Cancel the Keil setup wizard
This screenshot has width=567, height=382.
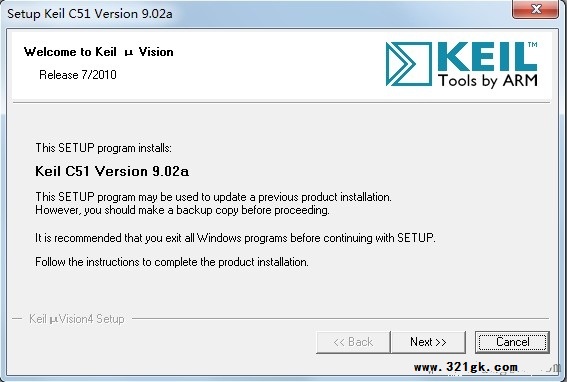(512, 342)
